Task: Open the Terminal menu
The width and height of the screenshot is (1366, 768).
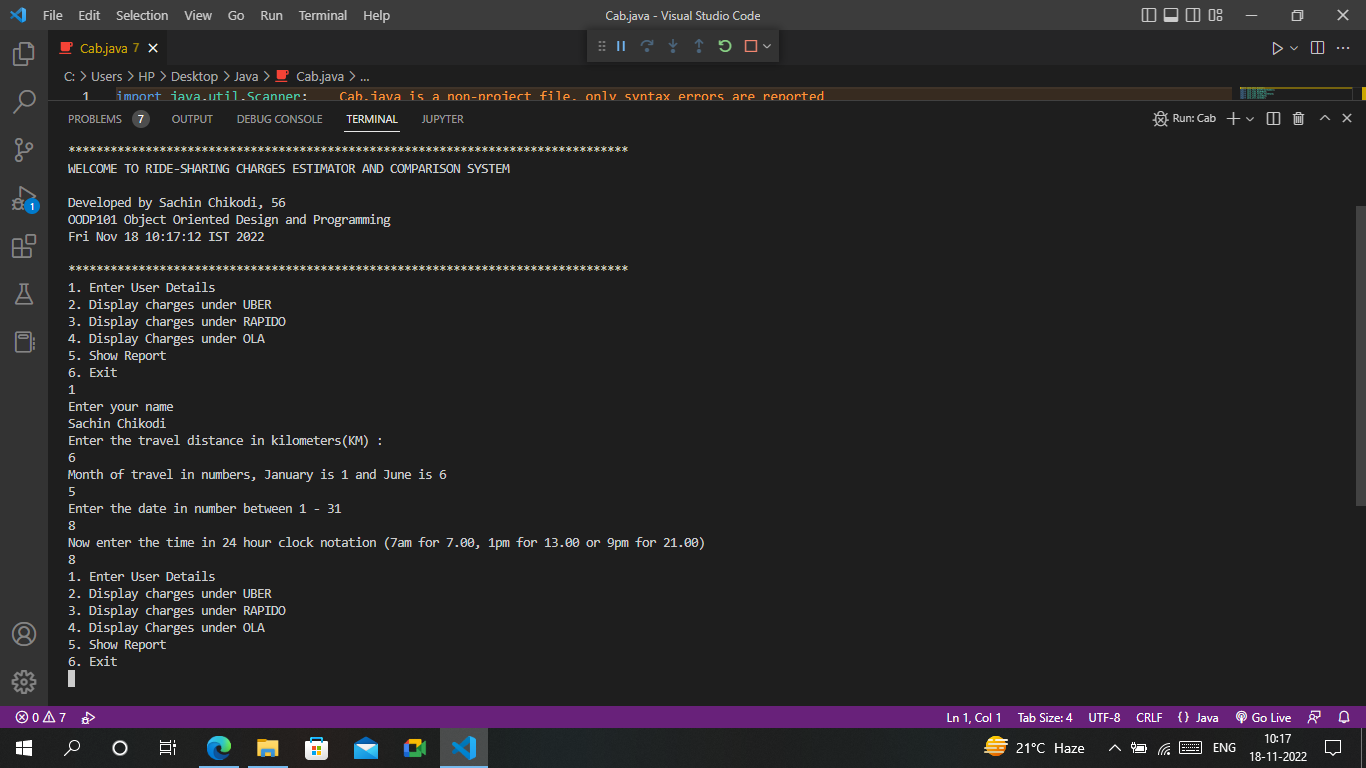Action: [x=323, y=15]
